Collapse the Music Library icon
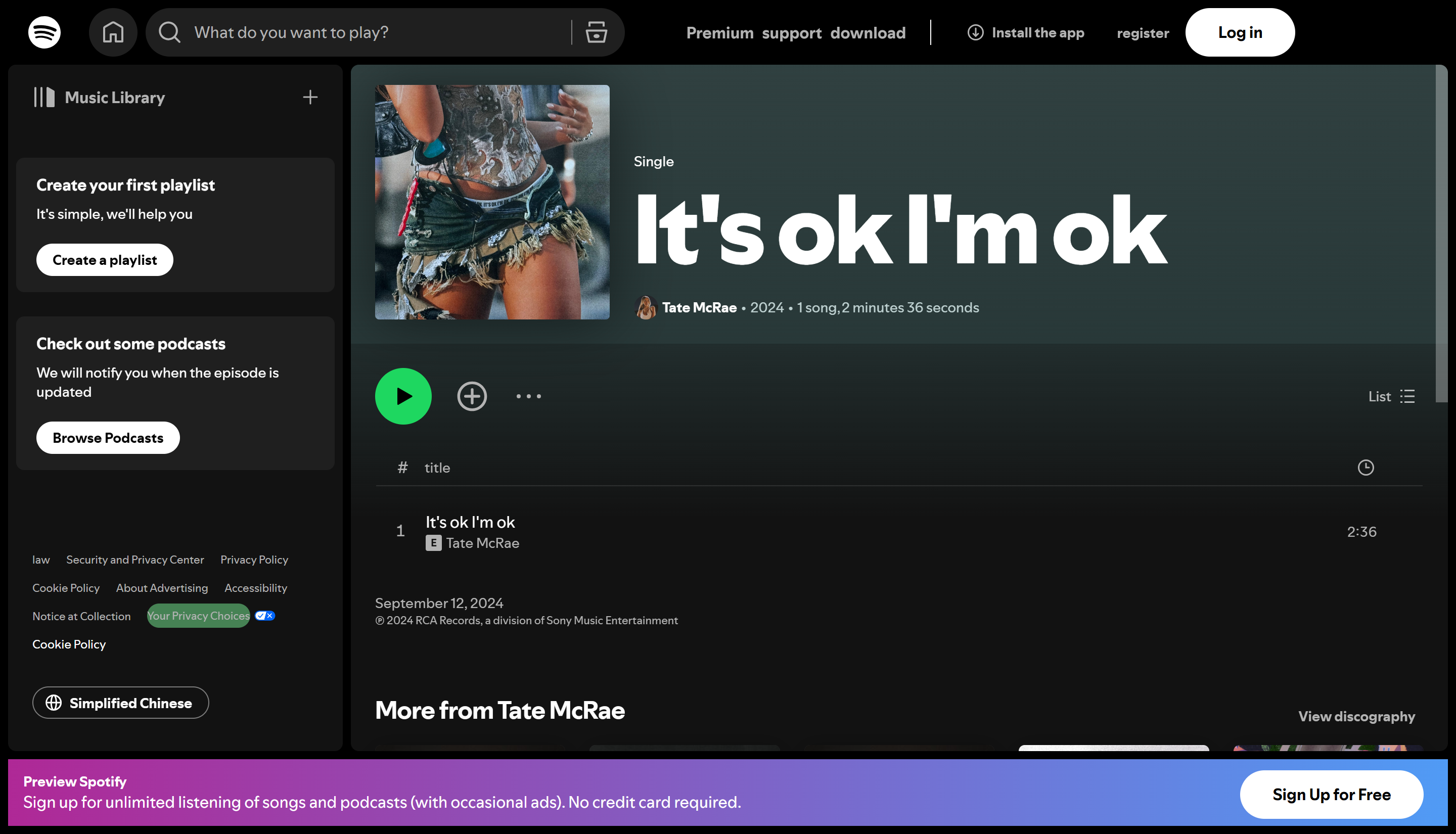Screen dimensions: 1456x834 point(44,98)
